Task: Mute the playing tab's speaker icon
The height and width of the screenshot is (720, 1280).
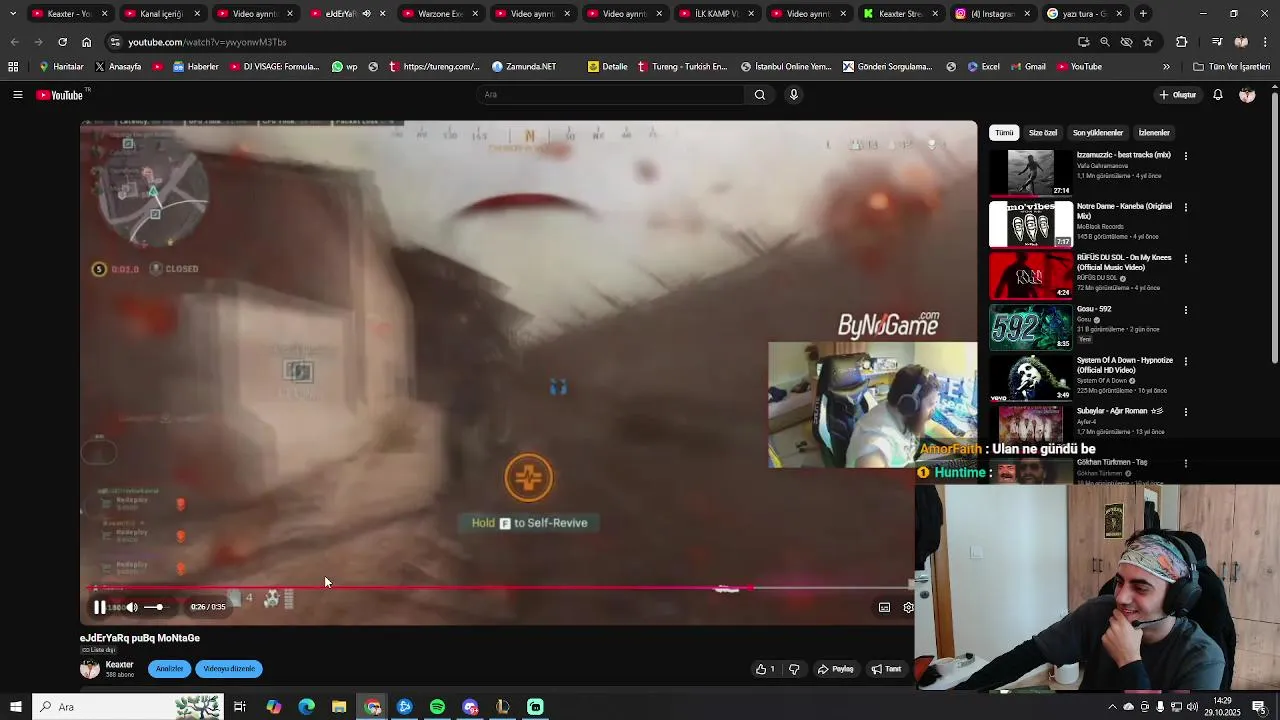Action: click(x=366, y=14)
